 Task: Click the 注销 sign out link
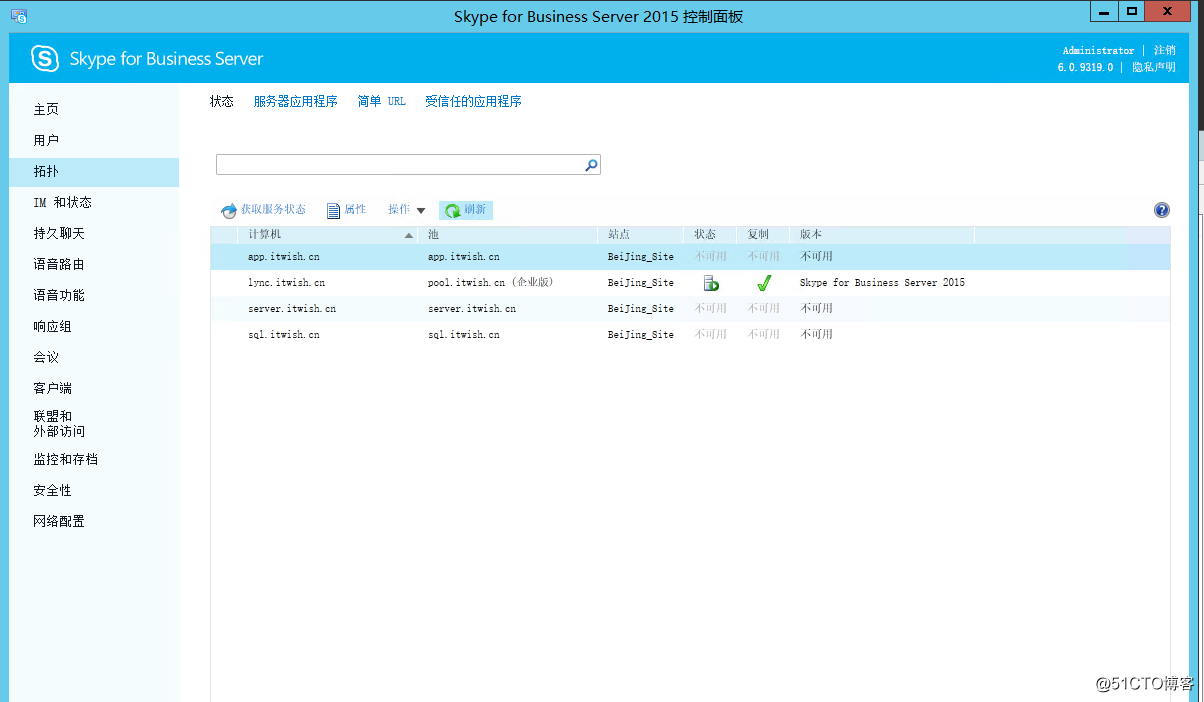(x=1165, y=50)
